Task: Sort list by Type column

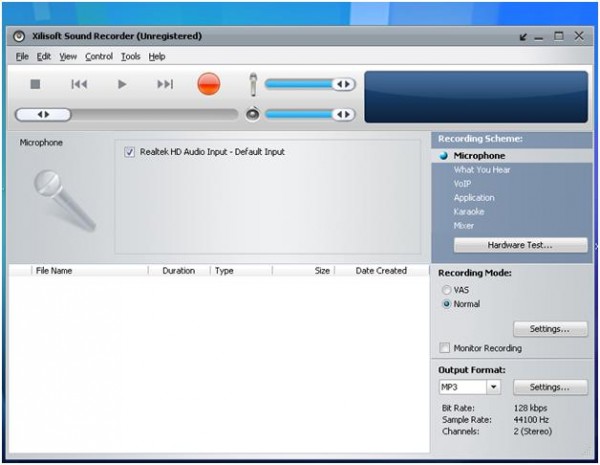Action: (x=241, y=271)
